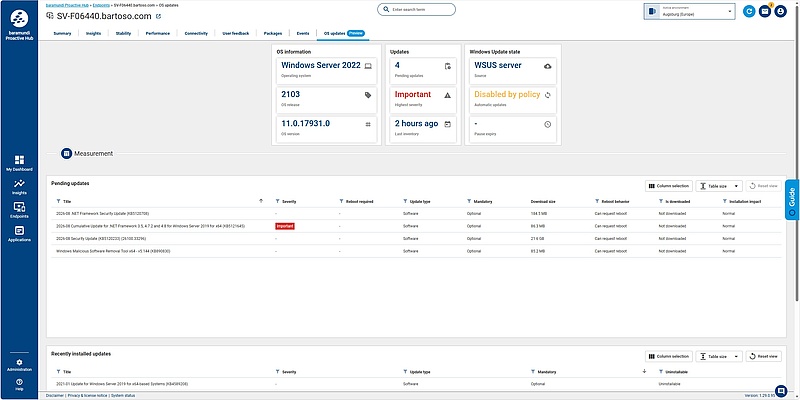This screenshot has height=400, width=800.
Task: Select the 2026-08 Security Update row
Action: point(416,238)
